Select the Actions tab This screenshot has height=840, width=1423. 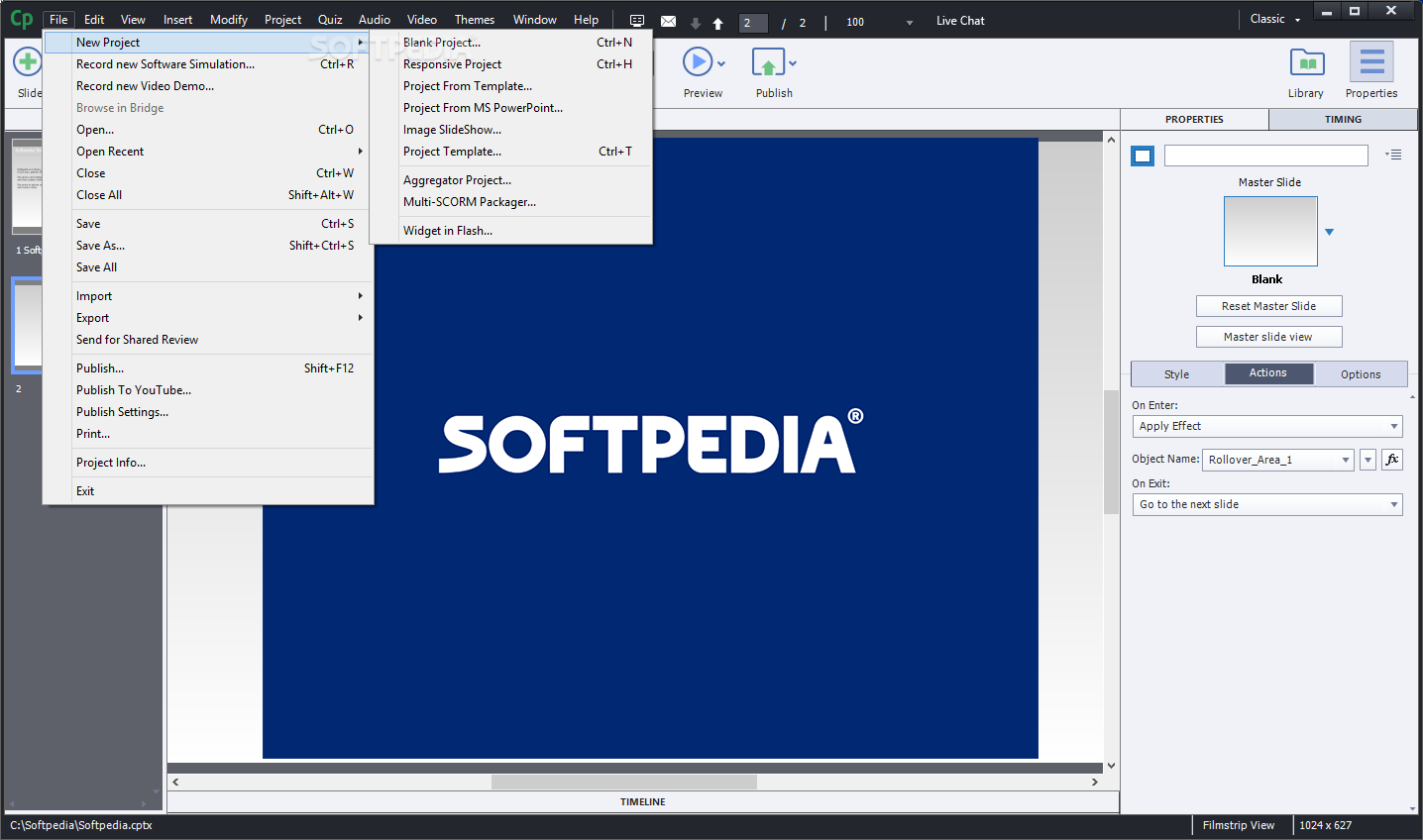pyautogui.click(x=1268, y=373)
